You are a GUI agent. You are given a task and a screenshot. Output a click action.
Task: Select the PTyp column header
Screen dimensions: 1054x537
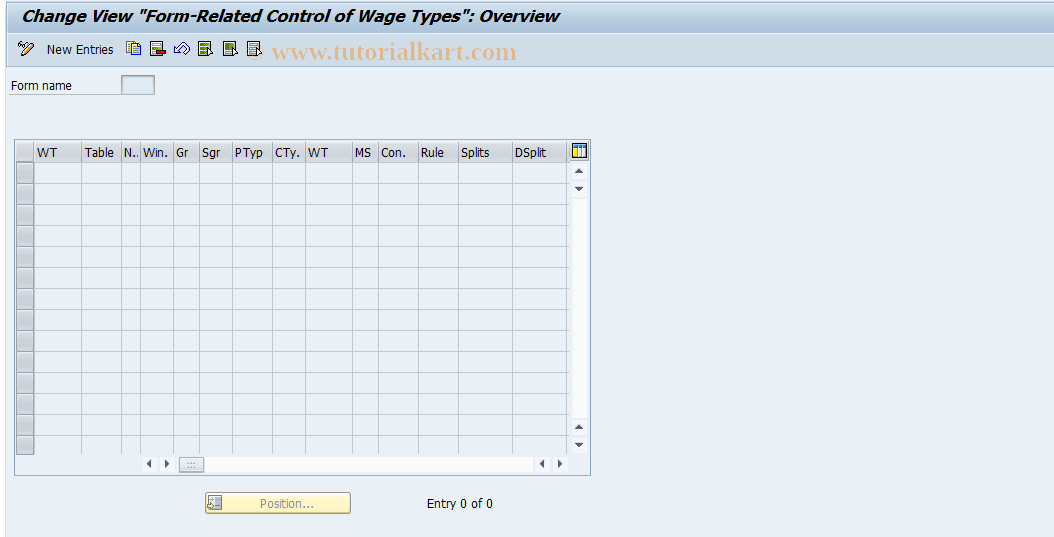[x=252, y=153]
